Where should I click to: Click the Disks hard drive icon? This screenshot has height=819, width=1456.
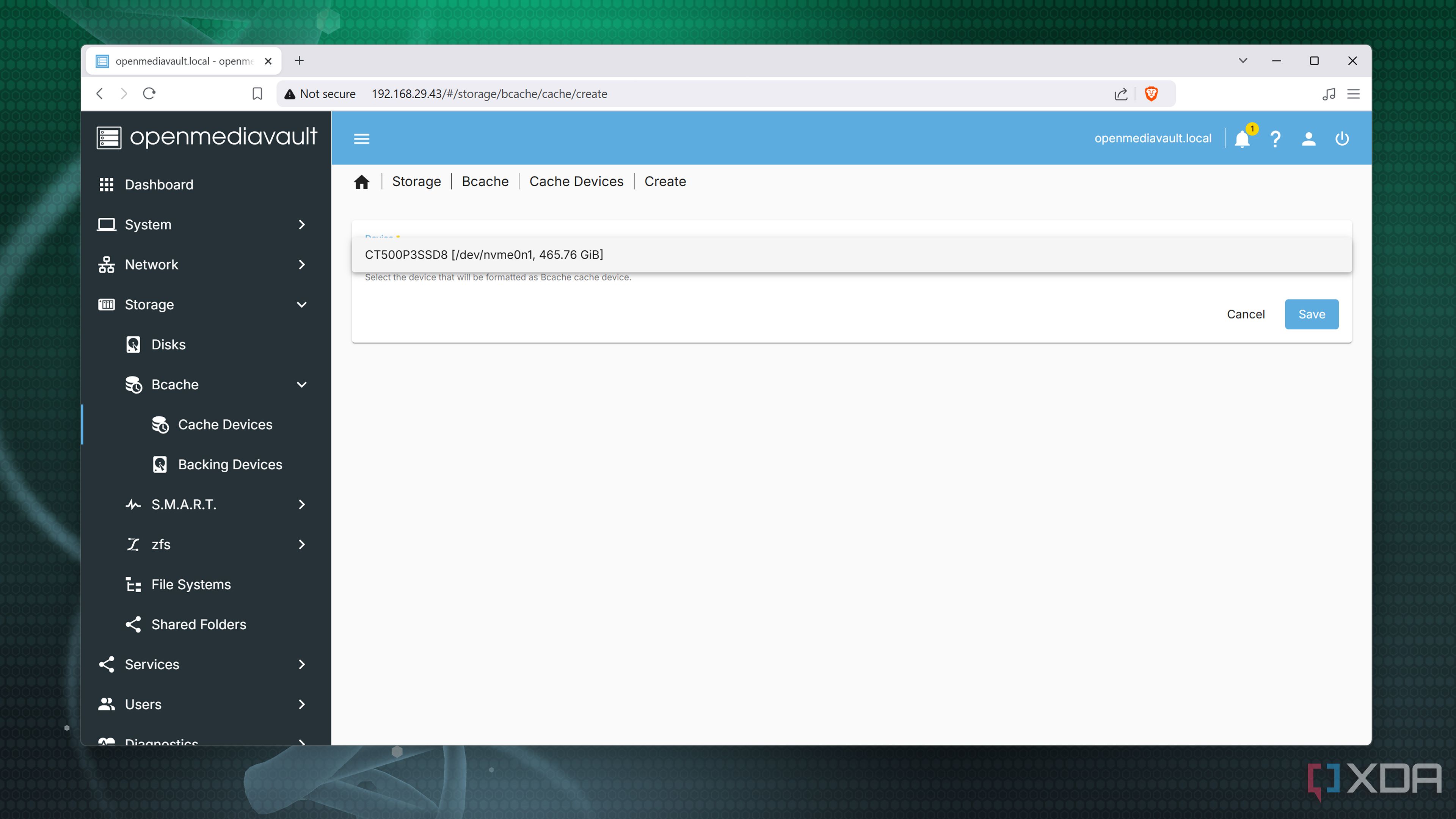click(133, 344)
